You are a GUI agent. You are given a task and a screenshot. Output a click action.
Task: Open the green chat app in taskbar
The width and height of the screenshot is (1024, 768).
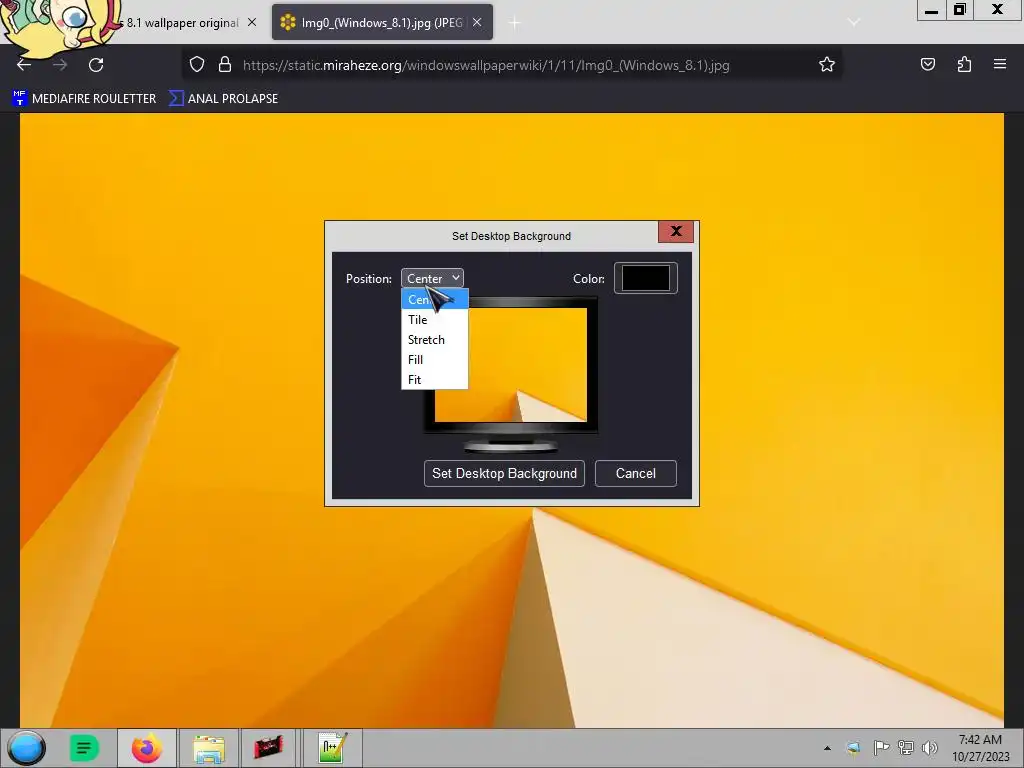pyautogui.click(x=84, y=748)
